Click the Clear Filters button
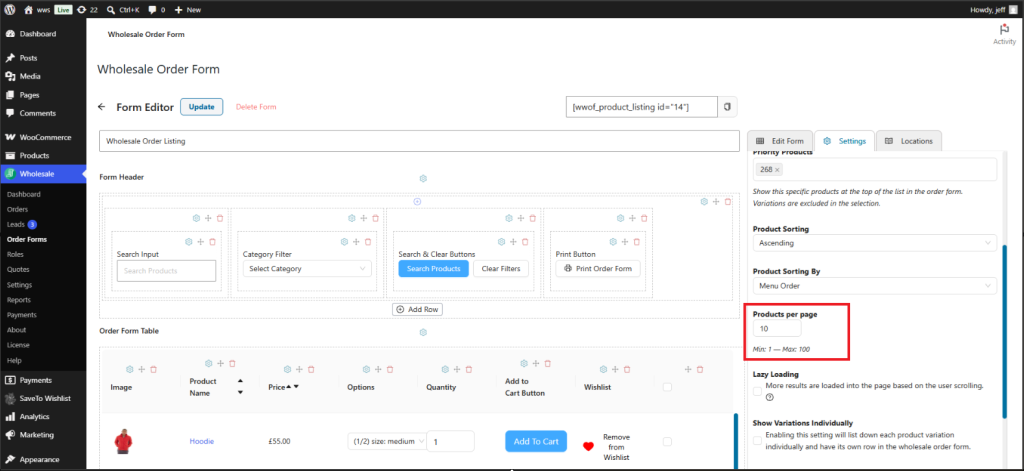This screenshot has width=1024, height=471. [x=501, y=268]
